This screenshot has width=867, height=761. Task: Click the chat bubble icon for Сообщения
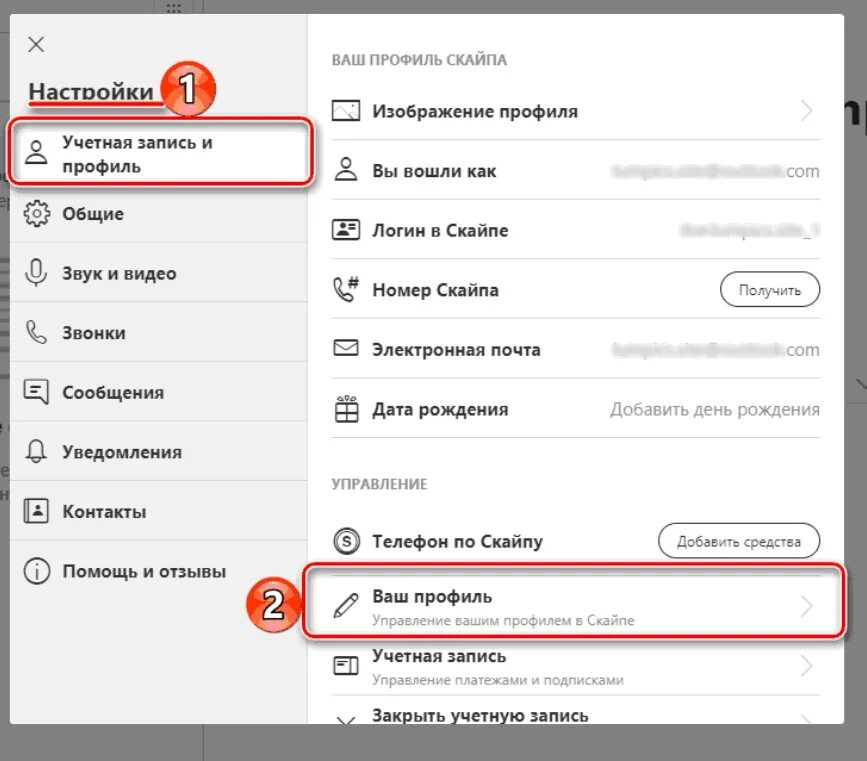[36, 392]
